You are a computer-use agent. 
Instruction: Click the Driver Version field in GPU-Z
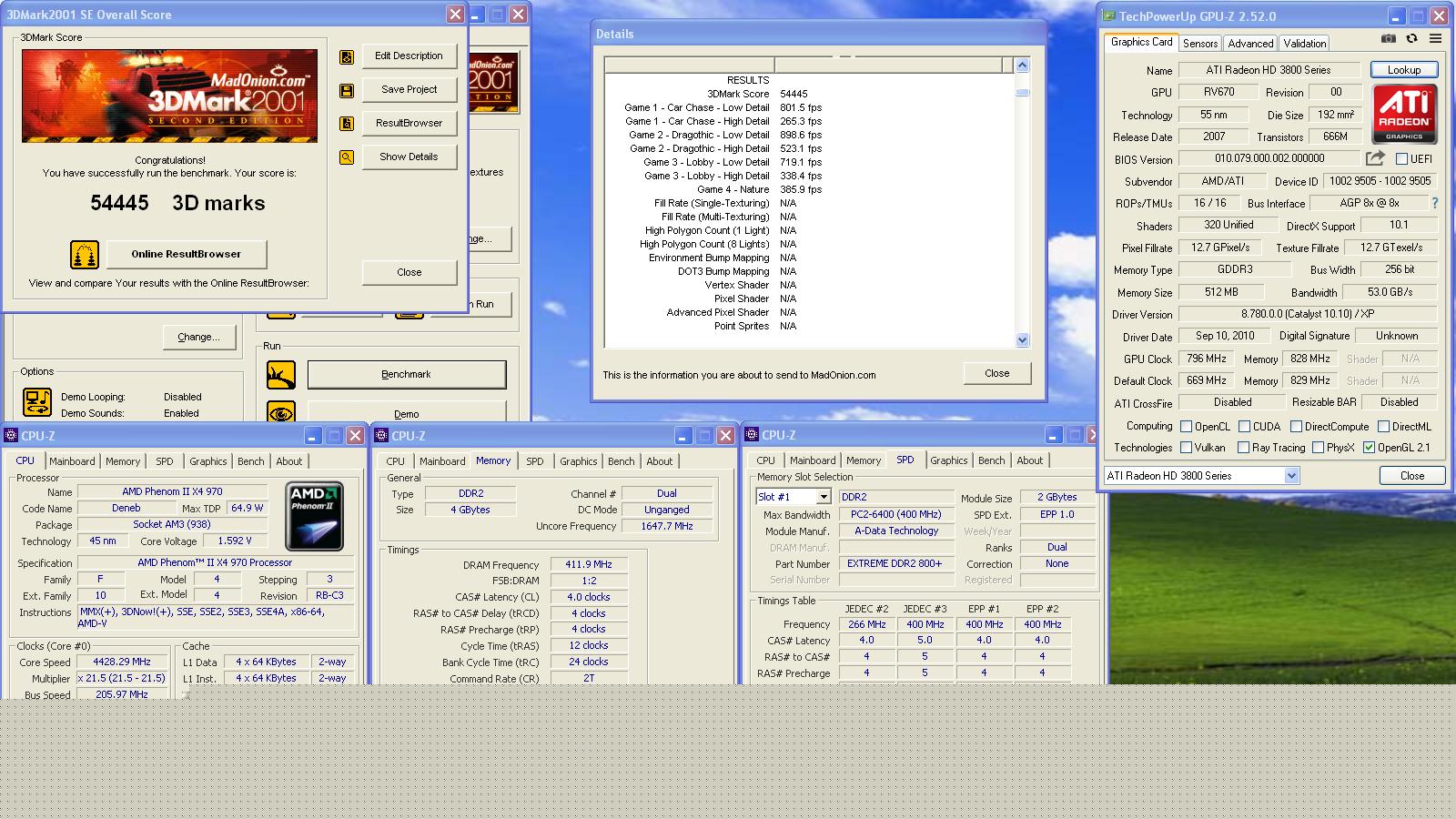[1308, 314]
